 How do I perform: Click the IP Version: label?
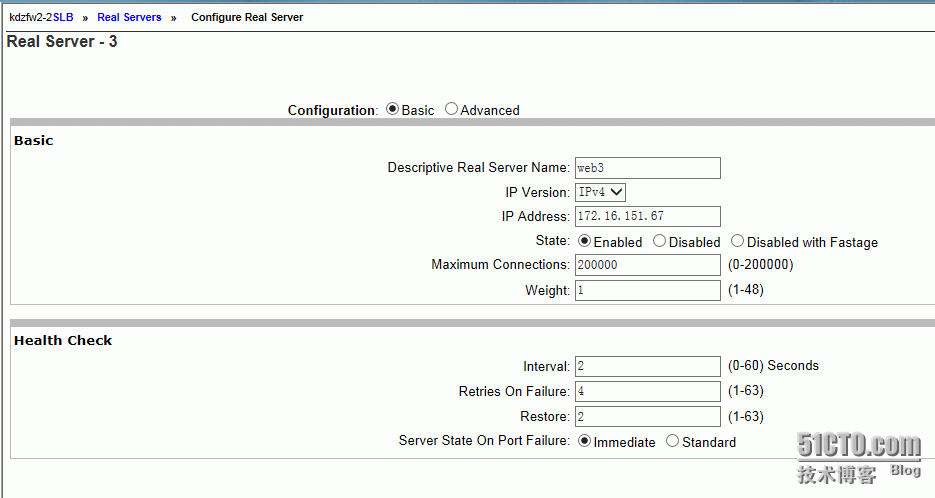tap(537, 193)
